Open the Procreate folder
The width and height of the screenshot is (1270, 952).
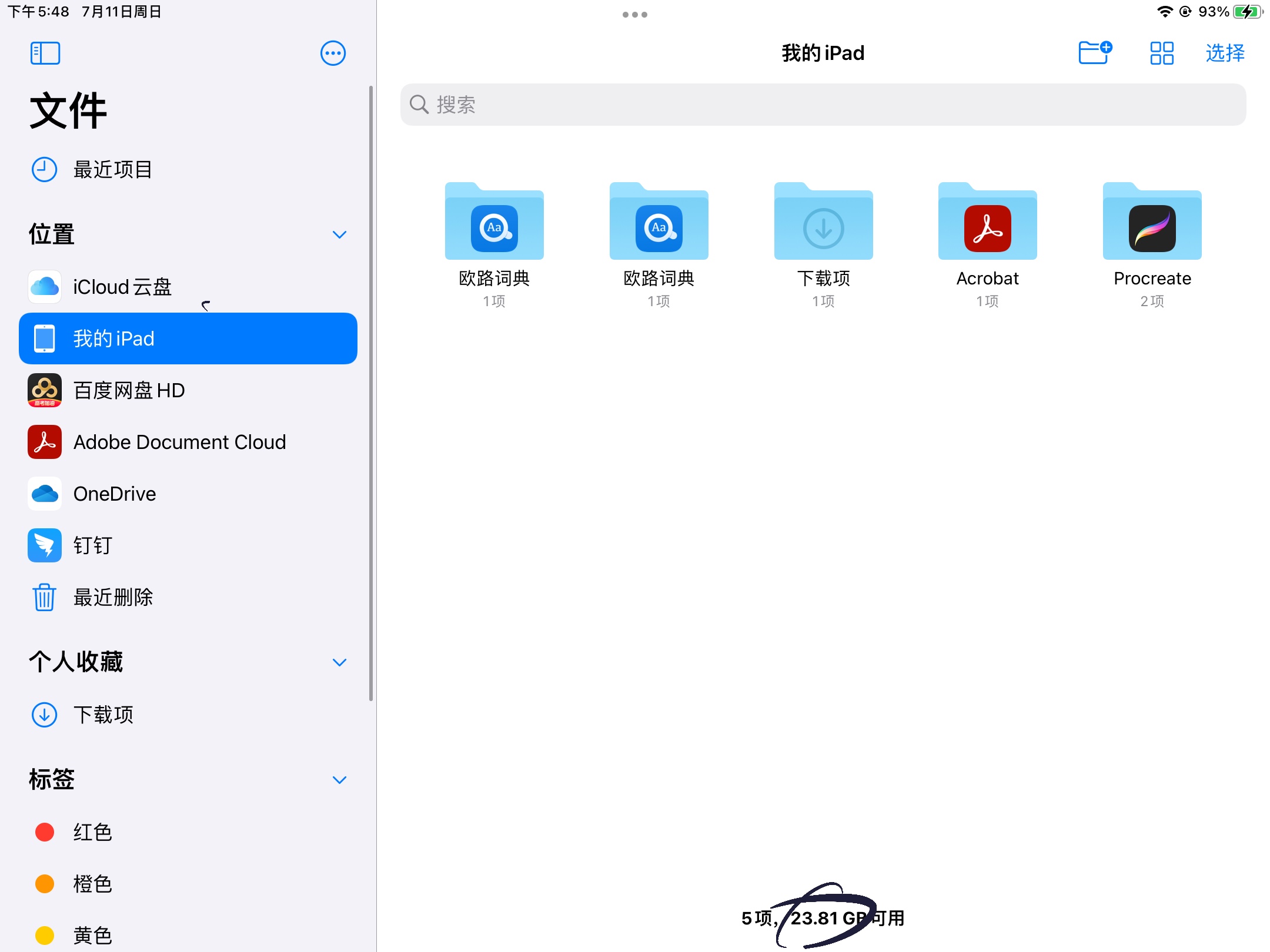point(1152,226)
